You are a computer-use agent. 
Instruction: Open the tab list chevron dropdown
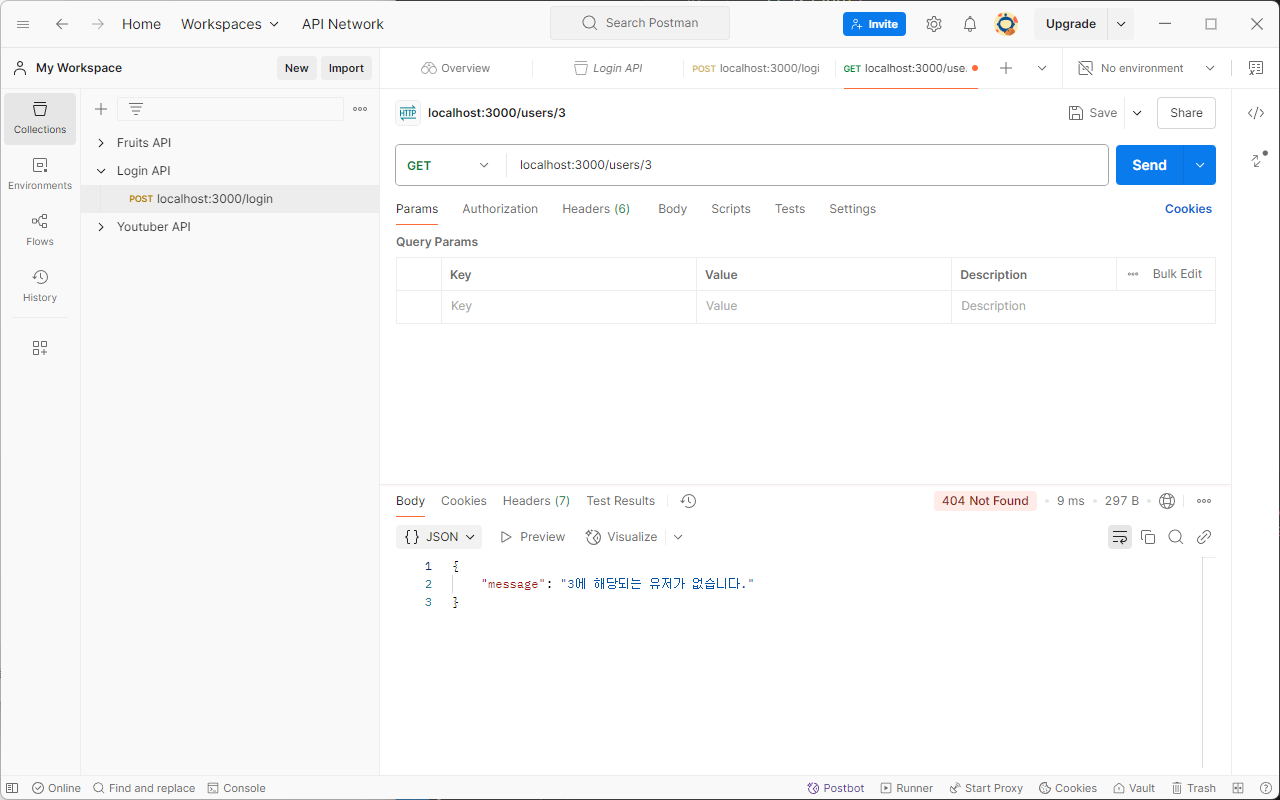point(1042,68)
